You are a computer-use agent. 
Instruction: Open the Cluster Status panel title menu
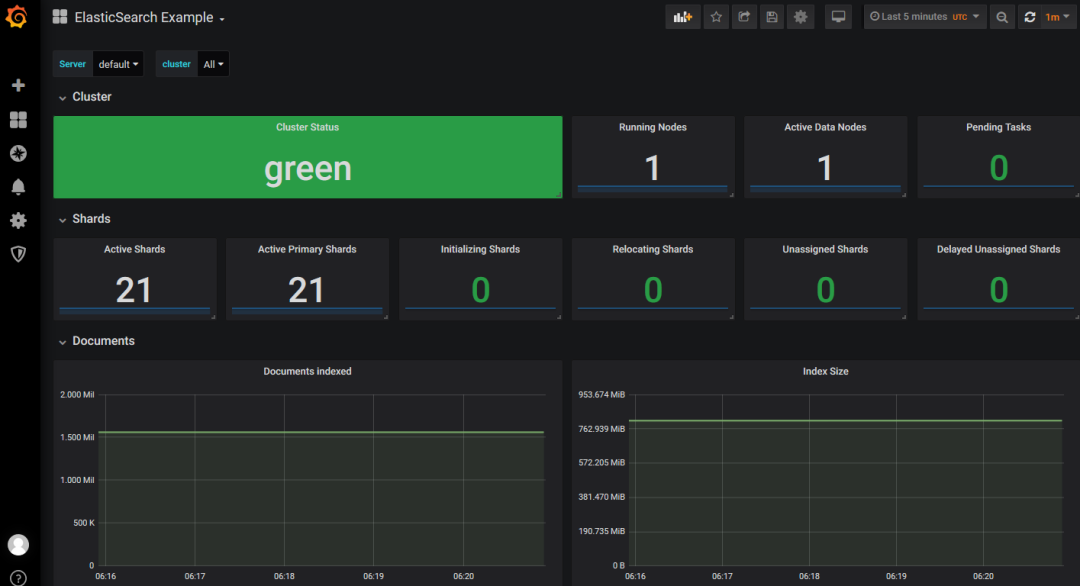coord(307,127)
